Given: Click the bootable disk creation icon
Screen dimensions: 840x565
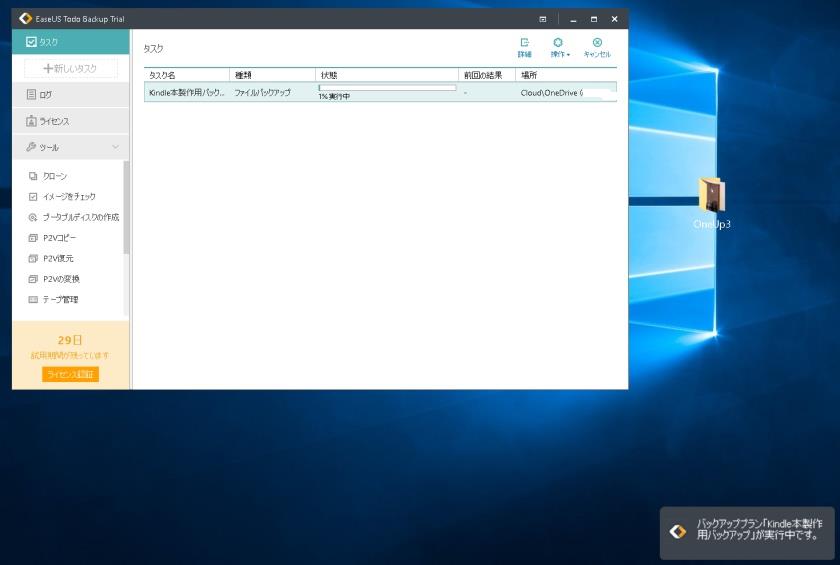Looking at the screenshot, I should 33,217.
